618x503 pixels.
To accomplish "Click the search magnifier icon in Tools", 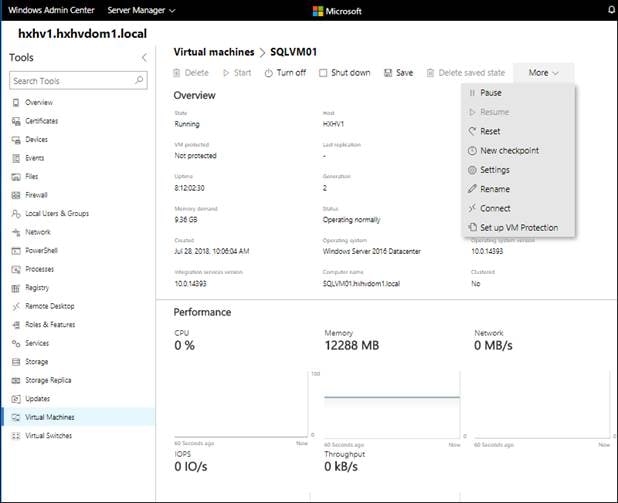I will (139, 80).
